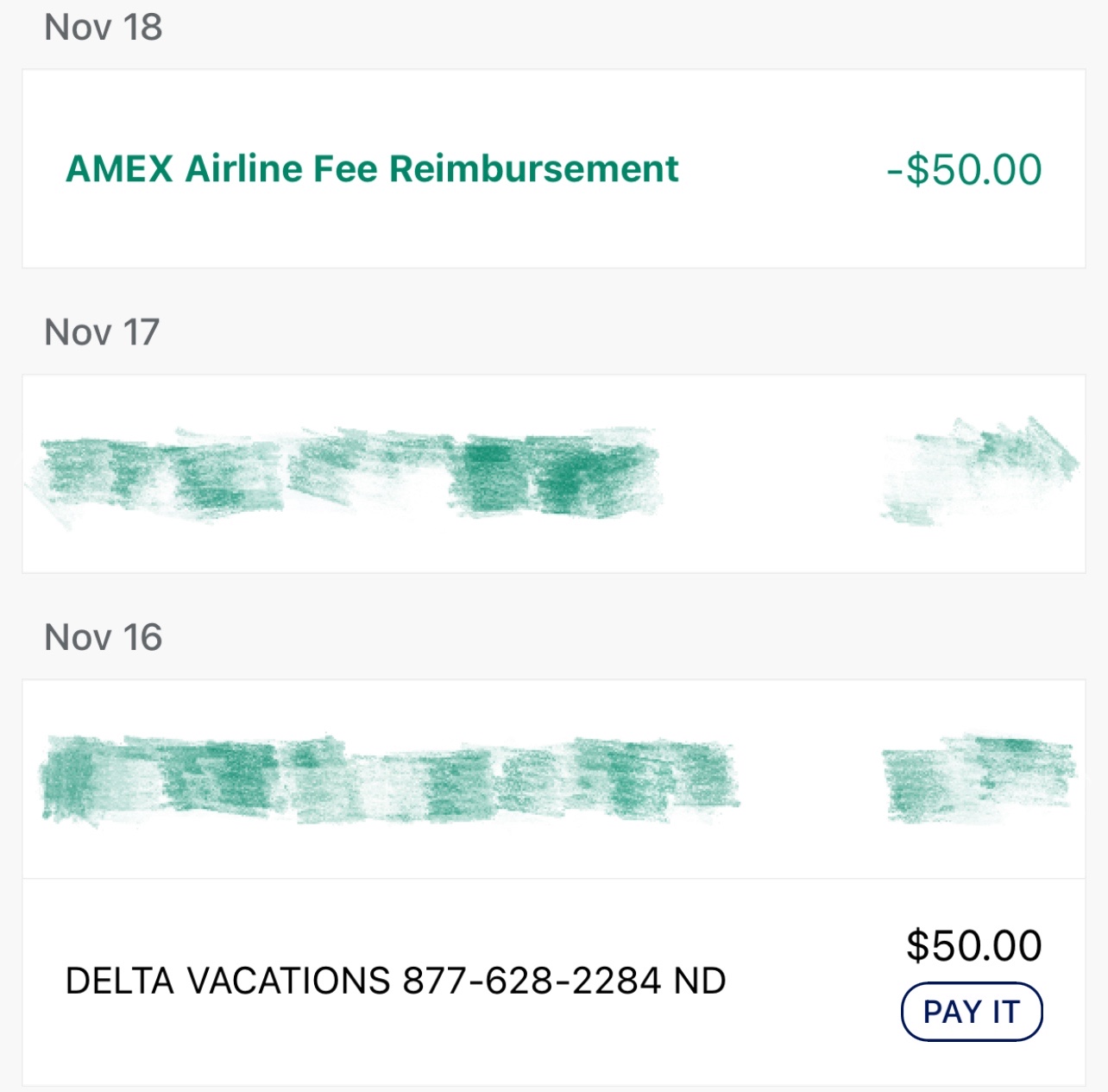The image size is (1108, 1092).
Task: Click the -$50.00 reimbursement amount
Action: click(x=964, y=167)
